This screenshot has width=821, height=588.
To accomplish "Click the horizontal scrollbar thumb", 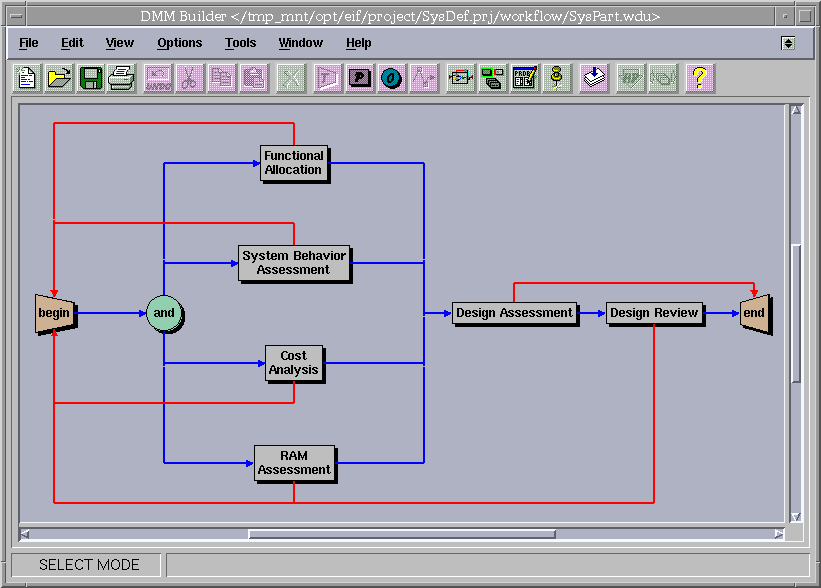I will 400,534.
